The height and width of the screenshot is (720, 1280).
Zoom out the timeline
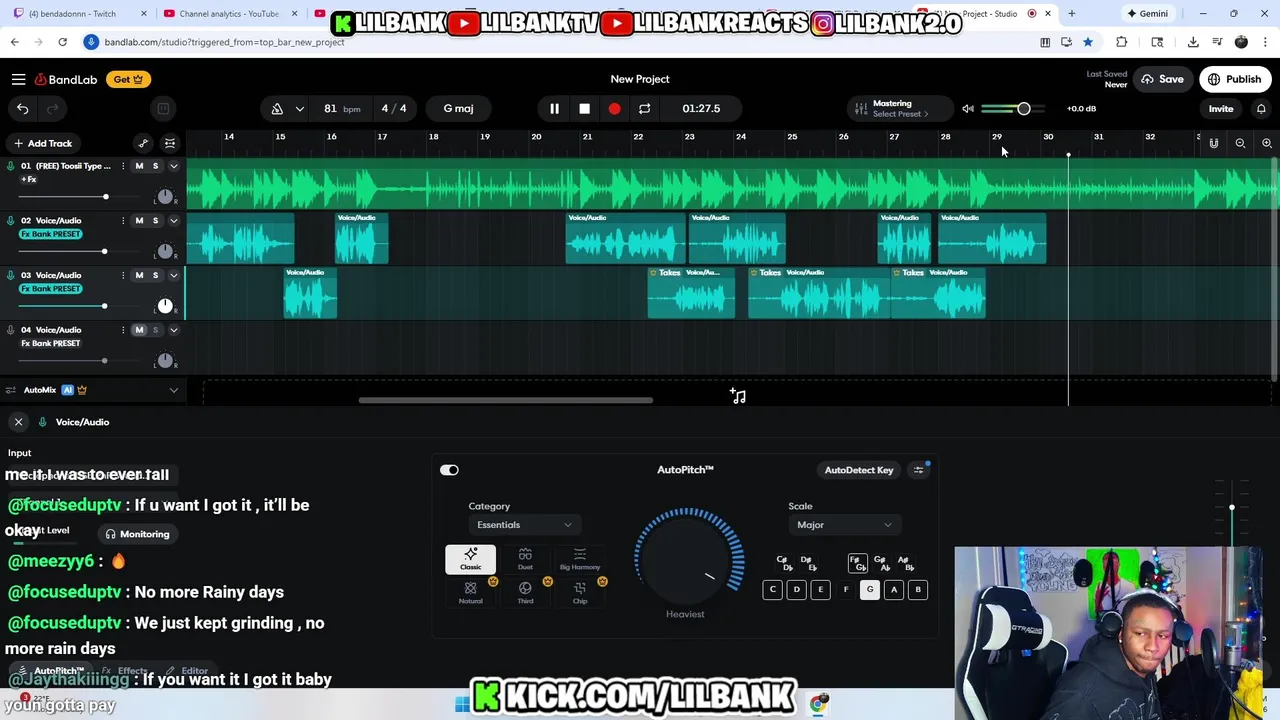click(1240, 143)
